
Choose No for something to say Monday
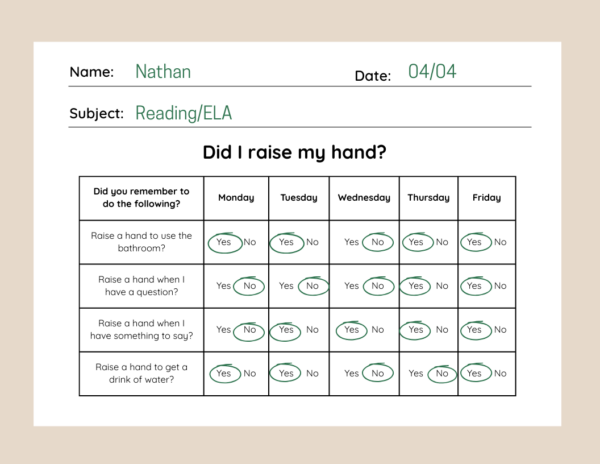[x=249, y=330]
